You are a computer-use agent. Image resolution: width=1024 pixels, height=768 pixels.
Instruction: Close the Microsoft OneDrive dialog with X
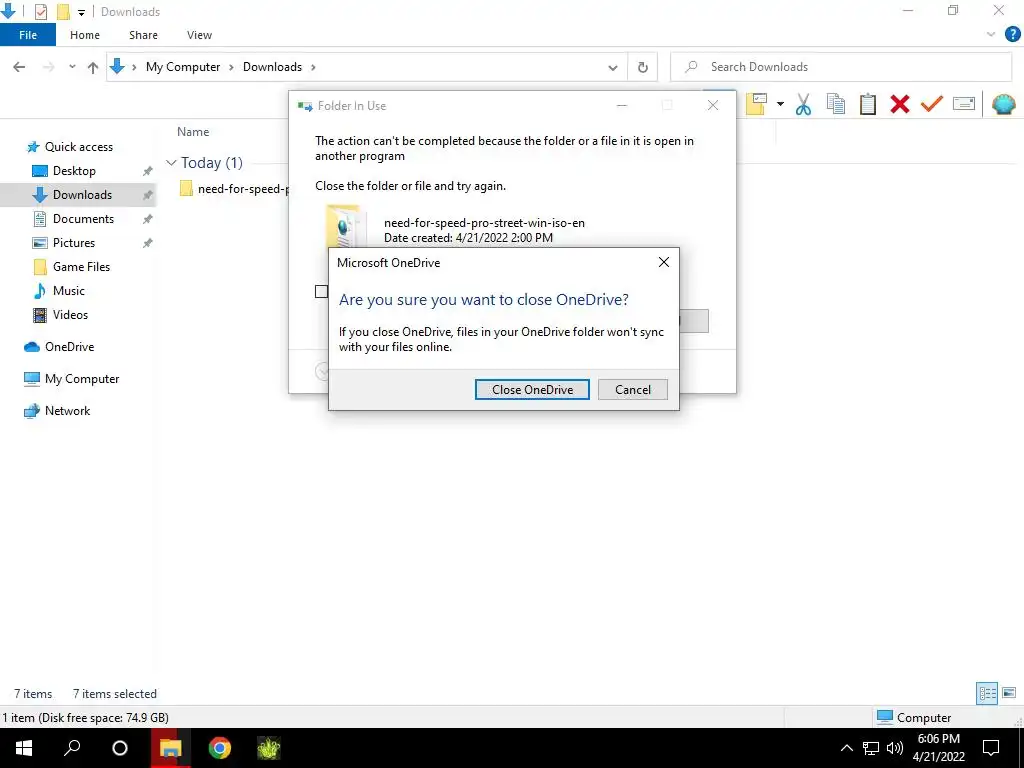click(664, 262)
